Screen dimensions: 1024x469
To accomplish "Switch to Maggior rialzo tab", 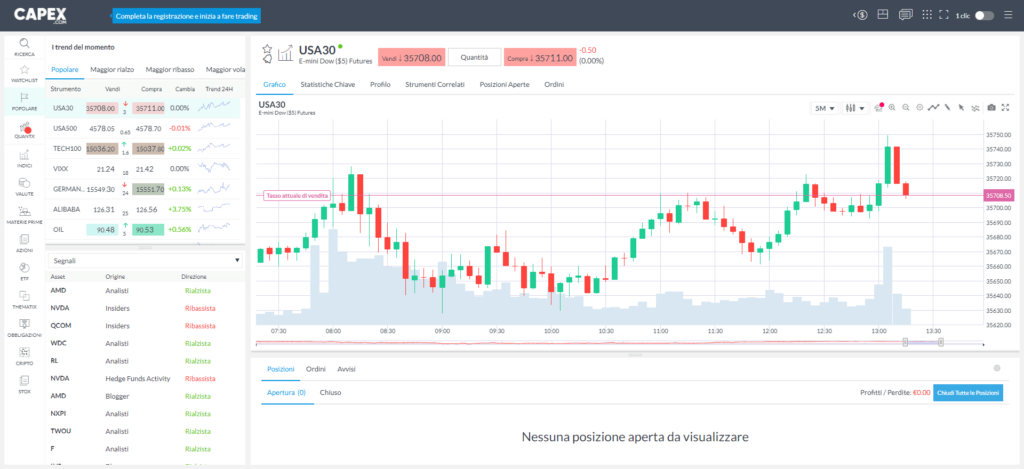I will pos(112,69).
